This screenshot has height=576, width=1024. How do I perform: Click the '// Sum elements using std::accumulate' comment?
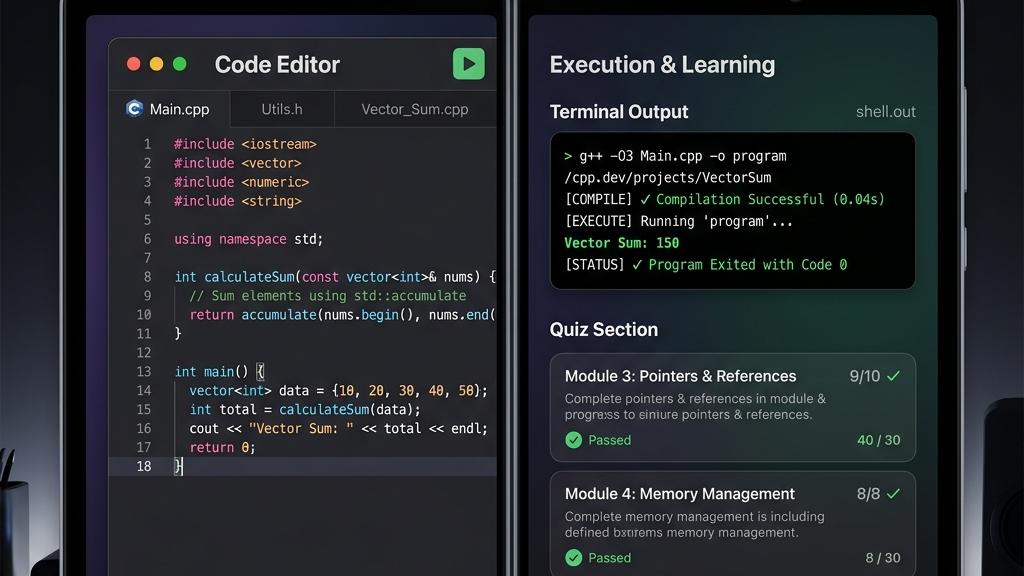(327, 296)
